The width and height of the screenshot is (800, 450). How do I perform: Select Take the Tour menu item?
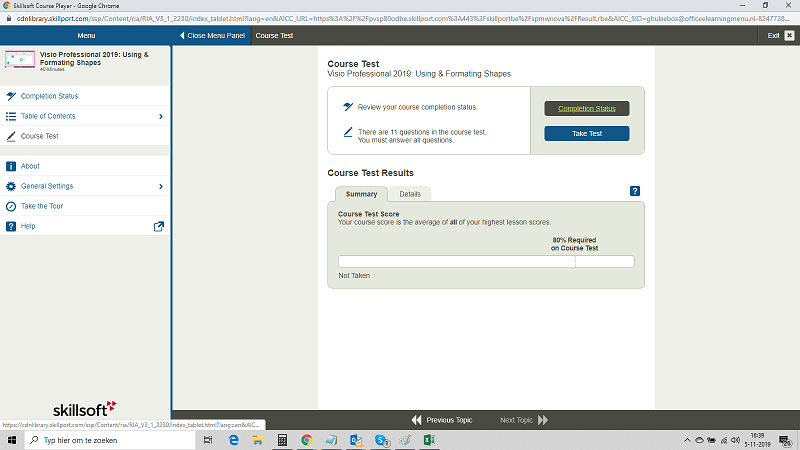[x=85, y=206]
